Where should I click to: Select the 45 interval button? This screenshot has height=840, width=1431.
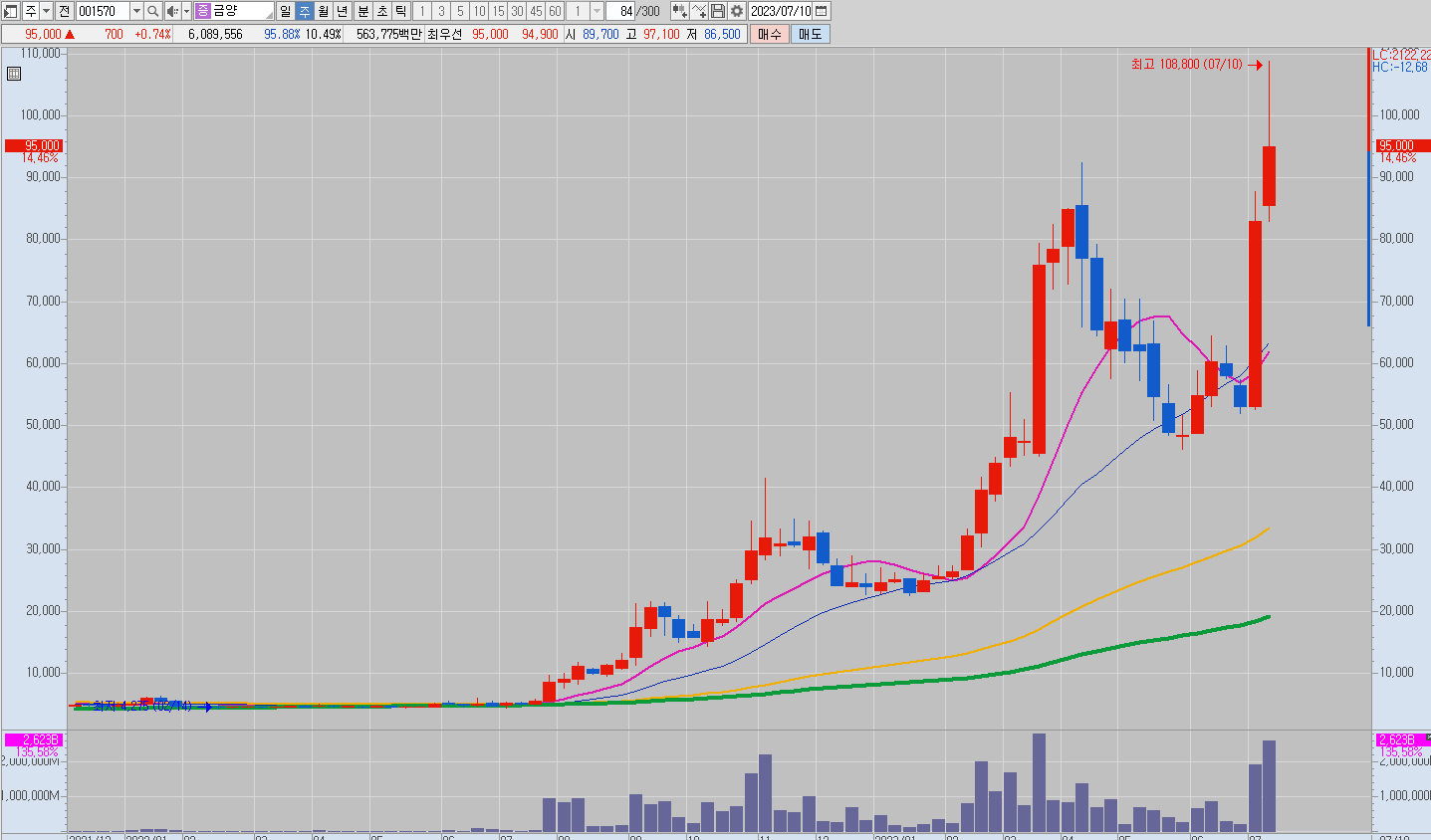[x=536, y=11]
